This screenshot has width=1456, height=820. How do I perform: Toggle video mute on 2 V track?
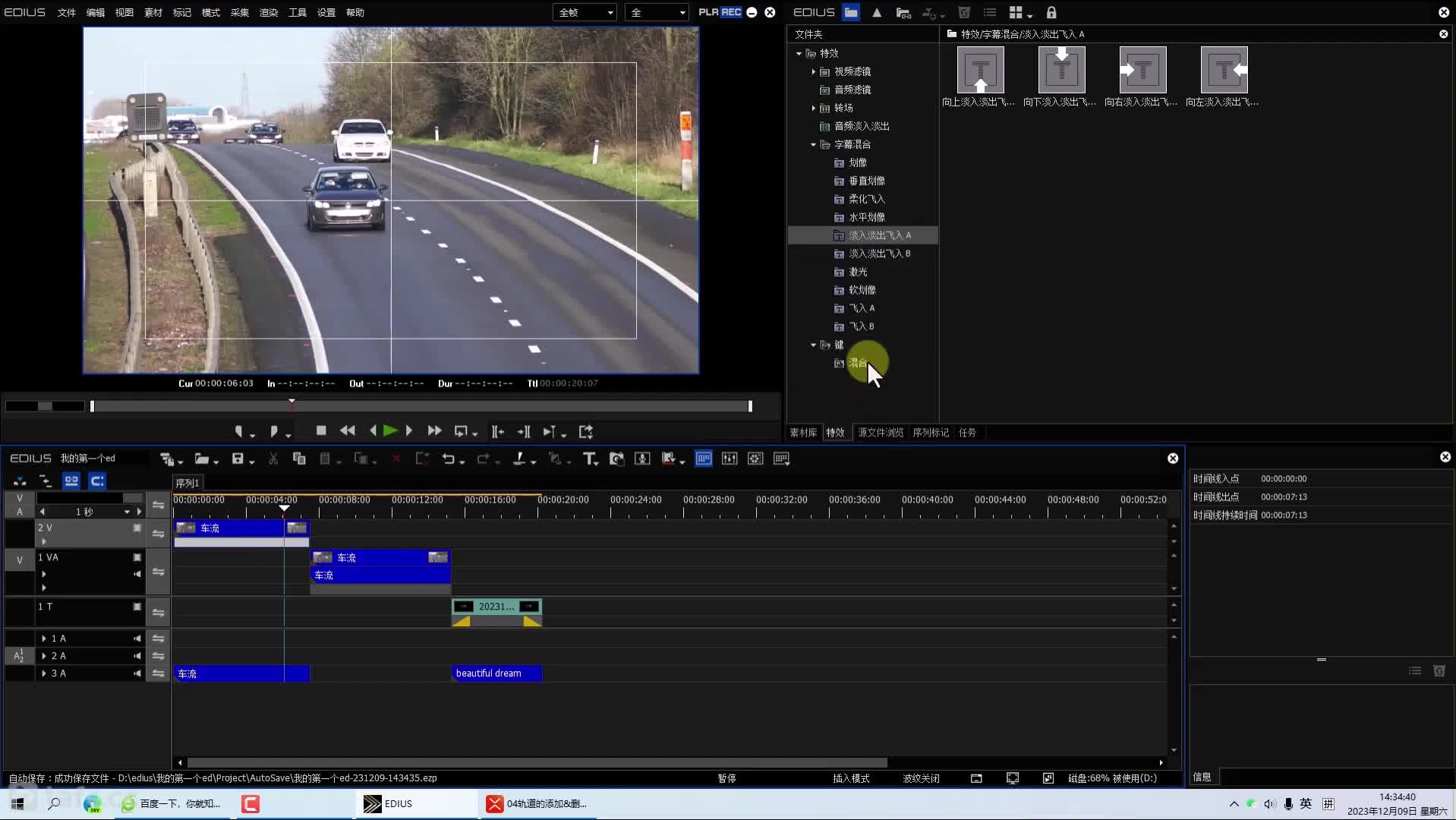pyautogui.click(x=137, y=528)
